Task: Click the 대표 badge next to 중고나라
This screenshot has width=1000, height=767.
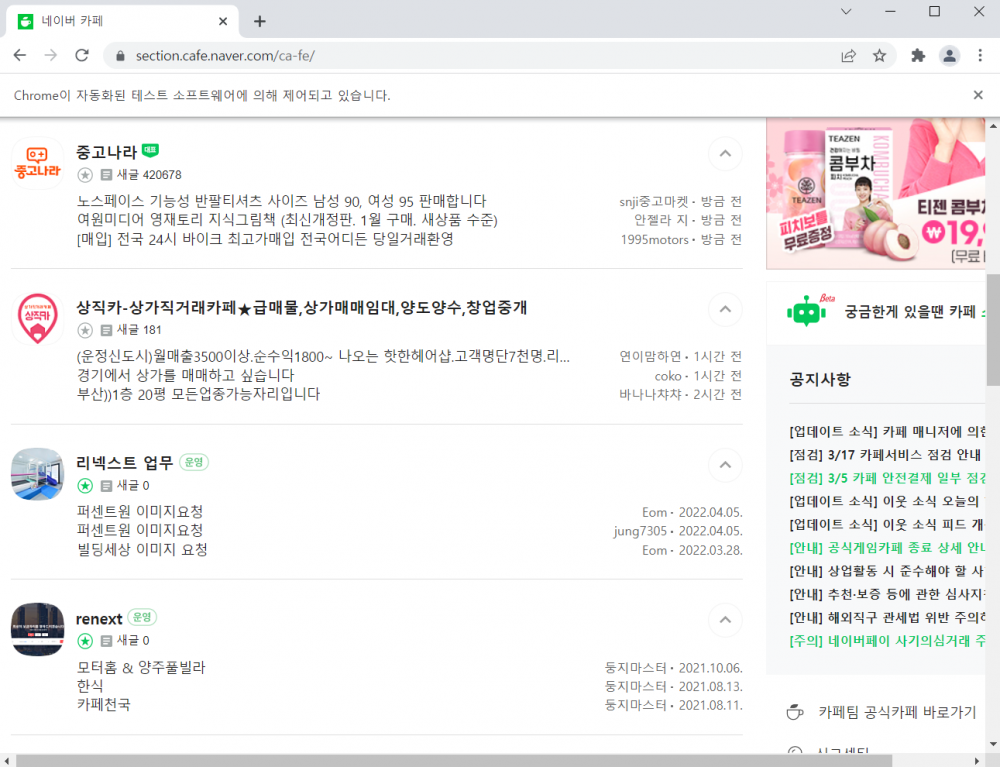Action: 151,150
